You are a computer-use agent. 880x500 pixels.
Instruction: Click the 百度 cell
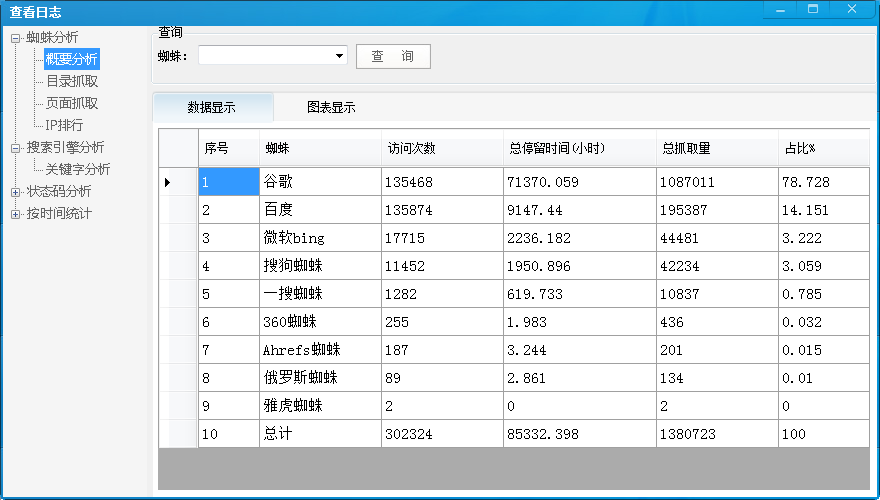pyautogui.click(x=320, y=210)
